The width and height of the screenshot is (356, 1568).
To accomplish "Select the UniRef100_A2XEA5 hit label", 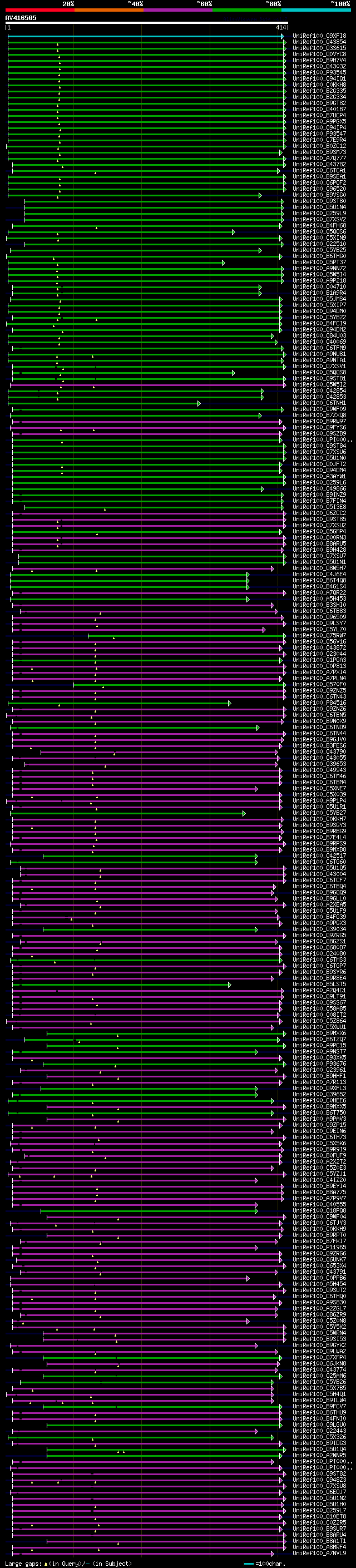I will [319, 904].
